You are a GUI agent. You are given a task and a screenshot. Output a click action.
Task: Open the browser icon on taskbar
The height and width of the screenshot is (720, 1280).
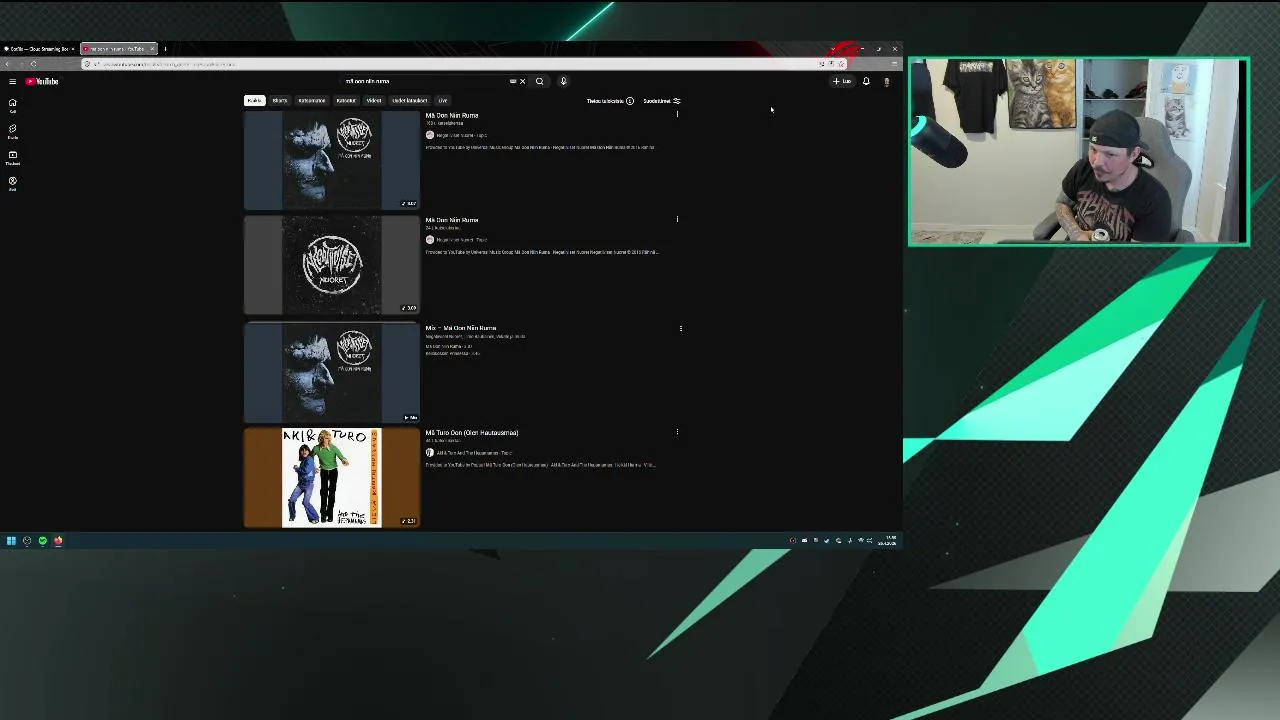coord(58,540)
